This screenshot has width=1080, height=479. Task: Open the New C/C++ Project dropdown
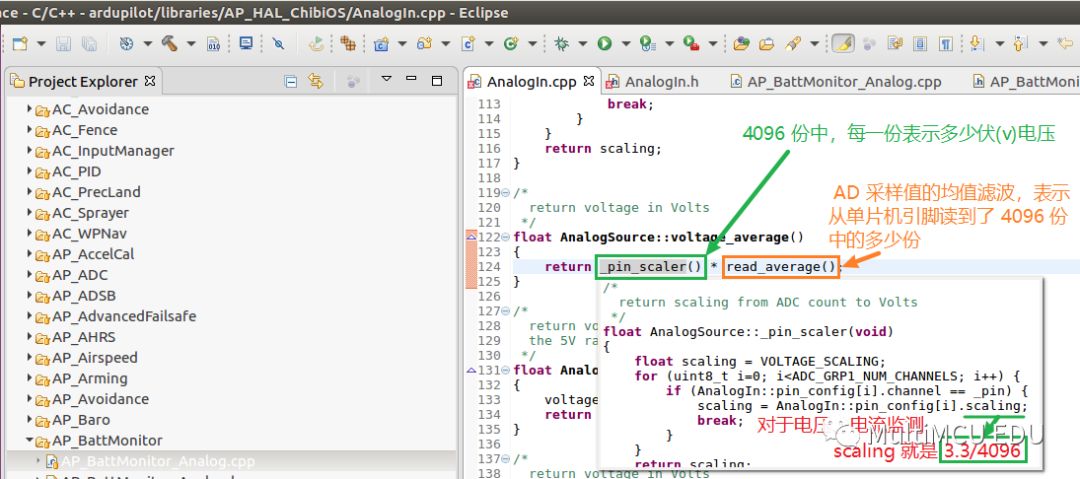tap(402, 43)
